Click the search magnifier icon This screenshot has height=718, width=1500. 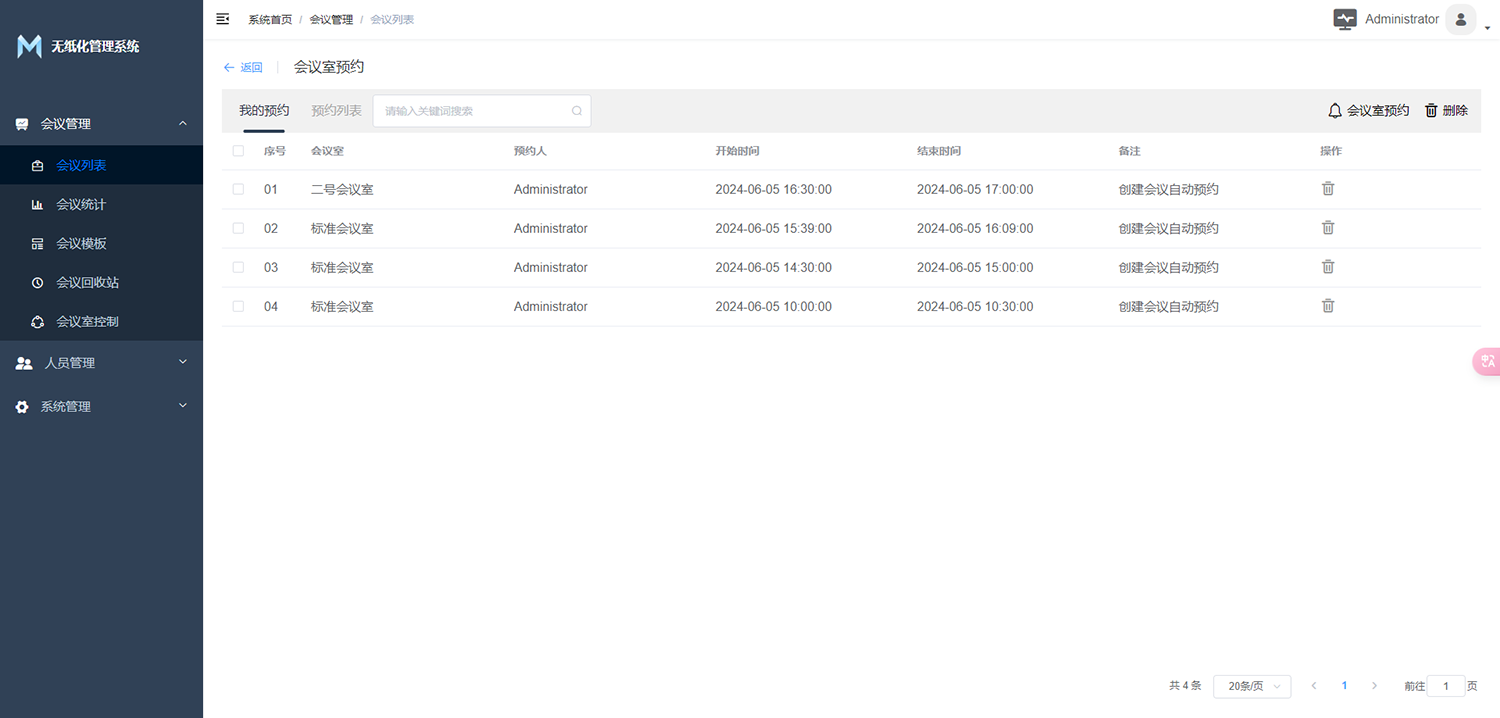coord(577,111)
